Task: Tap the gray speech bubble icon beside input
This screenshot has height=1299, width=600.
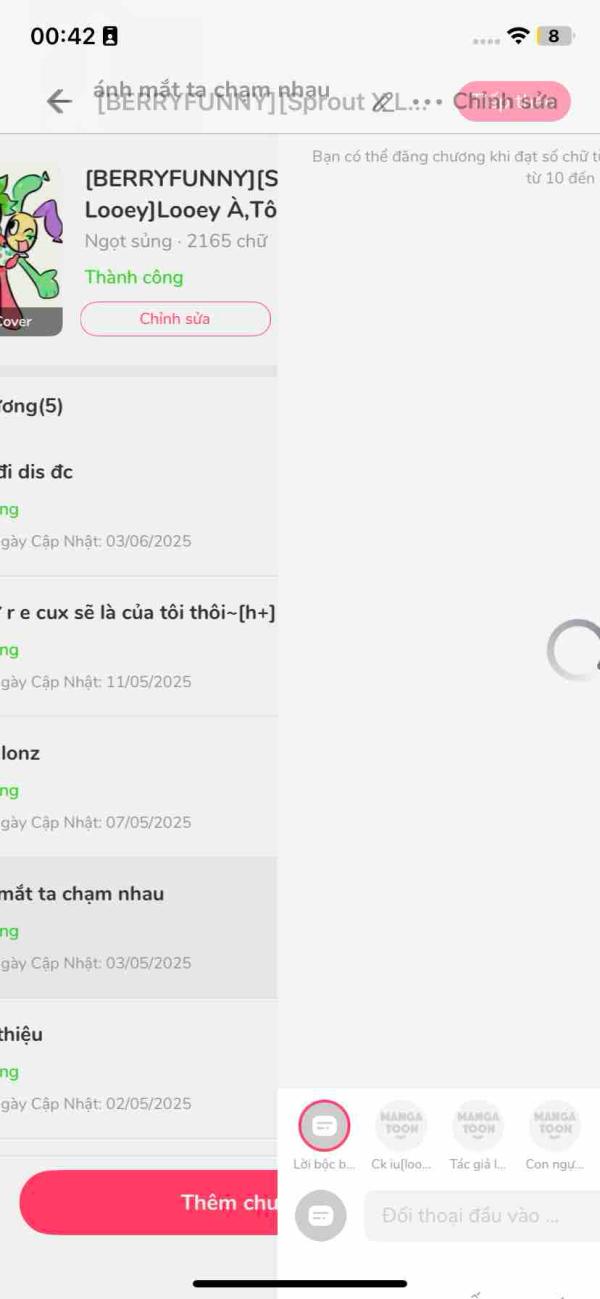Action: [321, 1216]
